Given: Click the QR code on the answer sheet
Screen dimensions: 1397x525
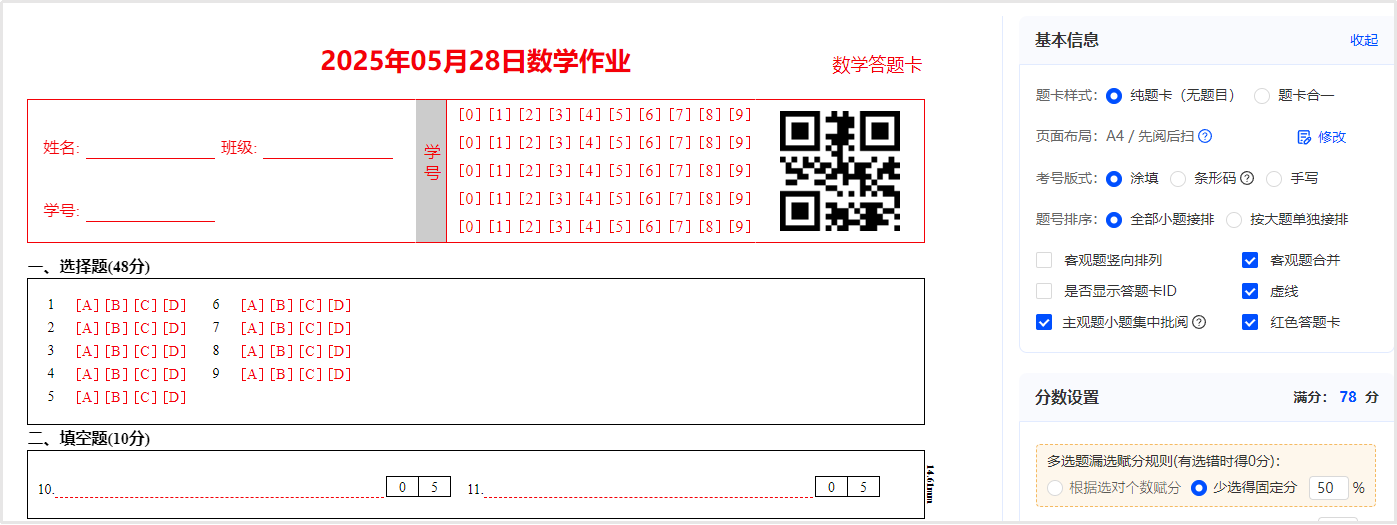Looking at the screenshot, I should (x=839, y=171).
